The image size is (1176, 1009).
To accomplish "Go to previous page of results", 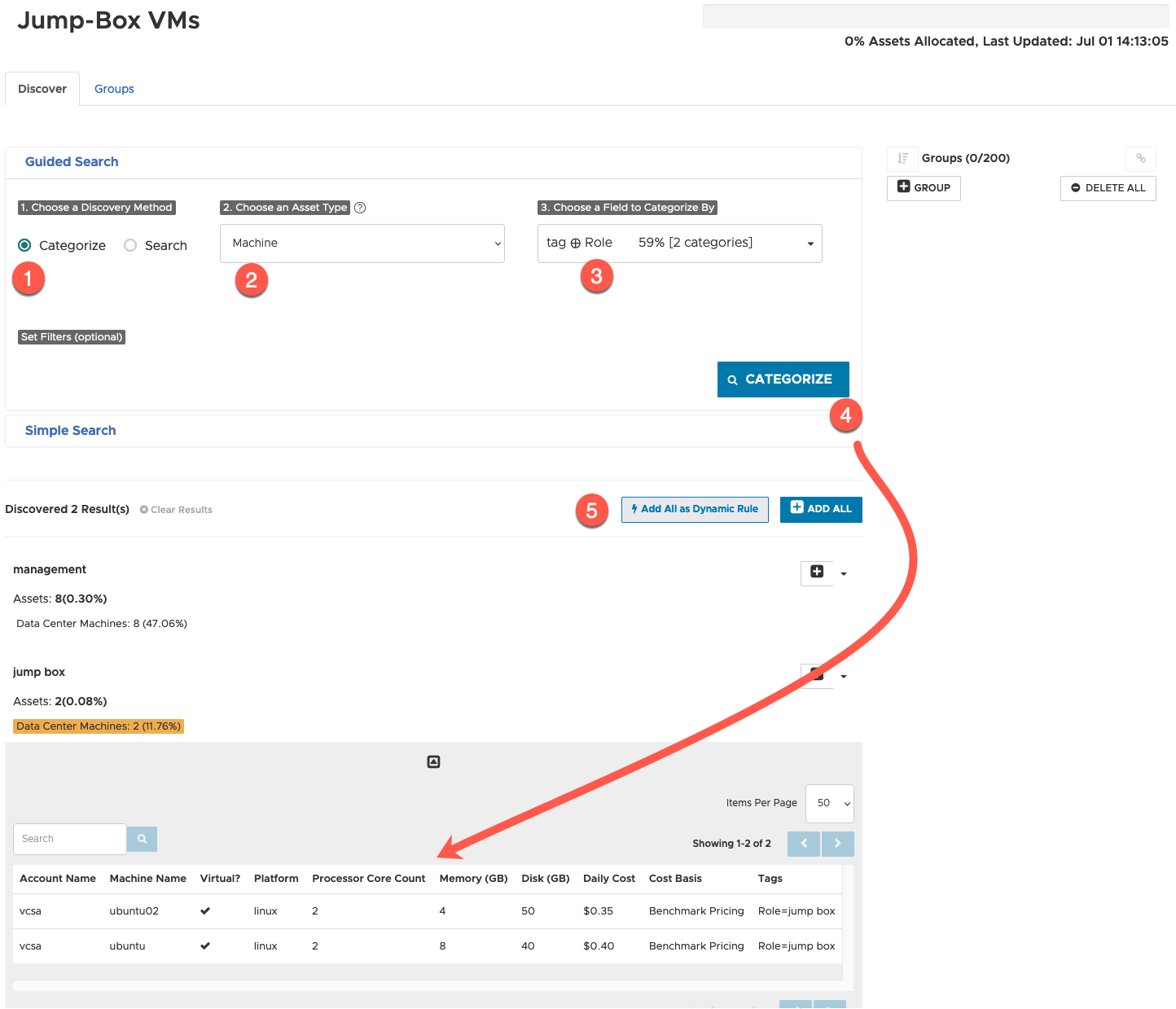I will pyautogui.click(x=804, y=844).
